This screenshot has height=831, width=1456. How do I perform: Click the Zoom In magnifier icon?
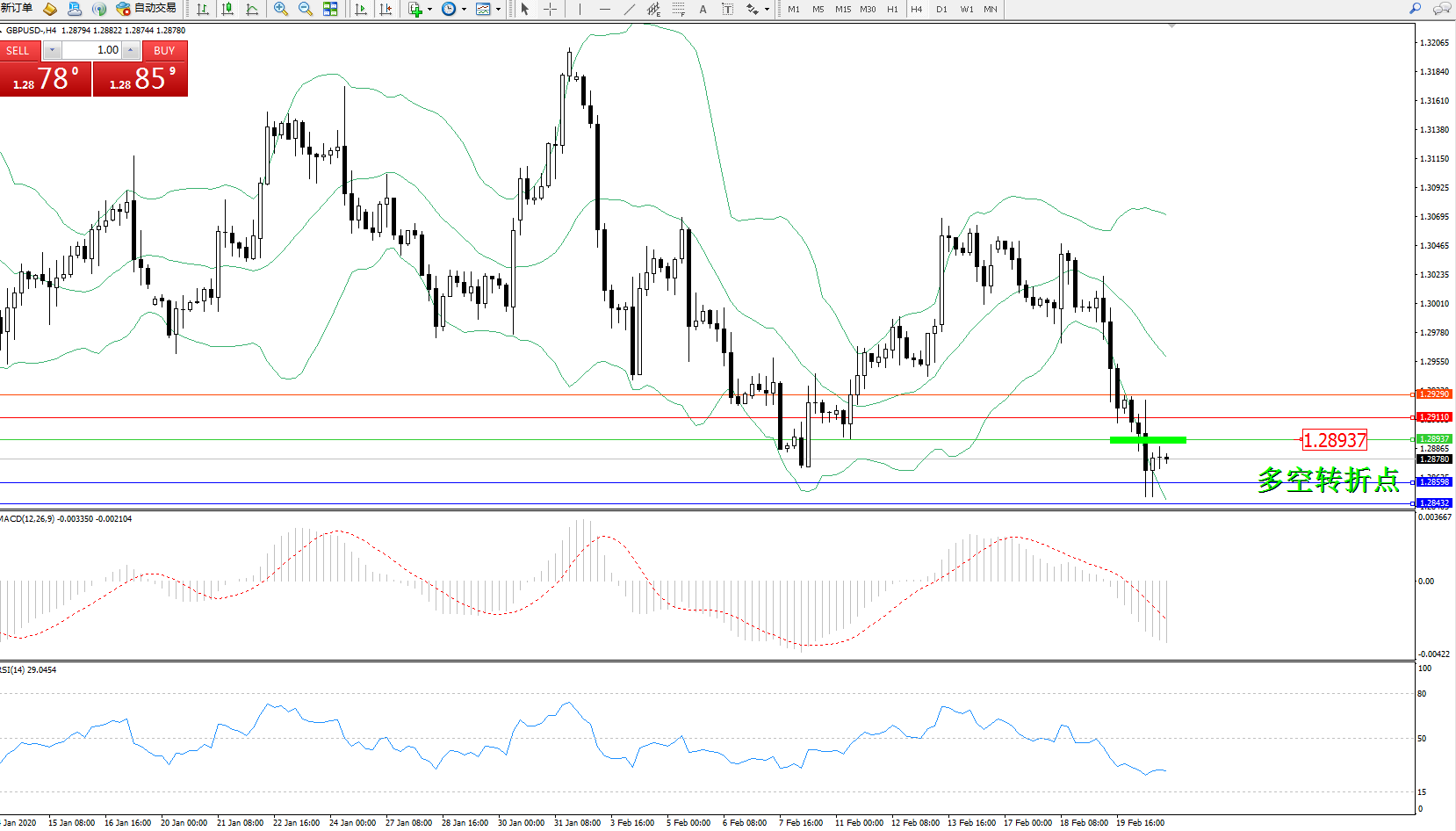pos(281,9)
